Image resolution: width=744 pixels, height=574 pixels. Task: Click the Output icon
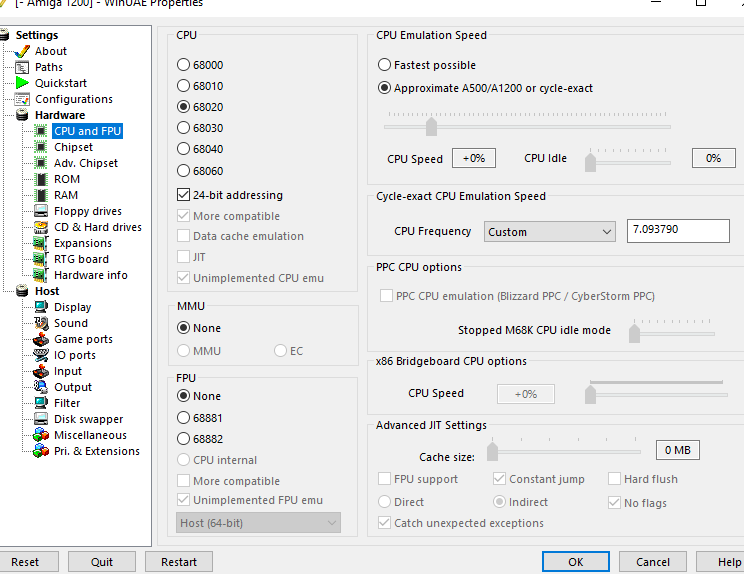pyautogui.click(x=41, y=387)
